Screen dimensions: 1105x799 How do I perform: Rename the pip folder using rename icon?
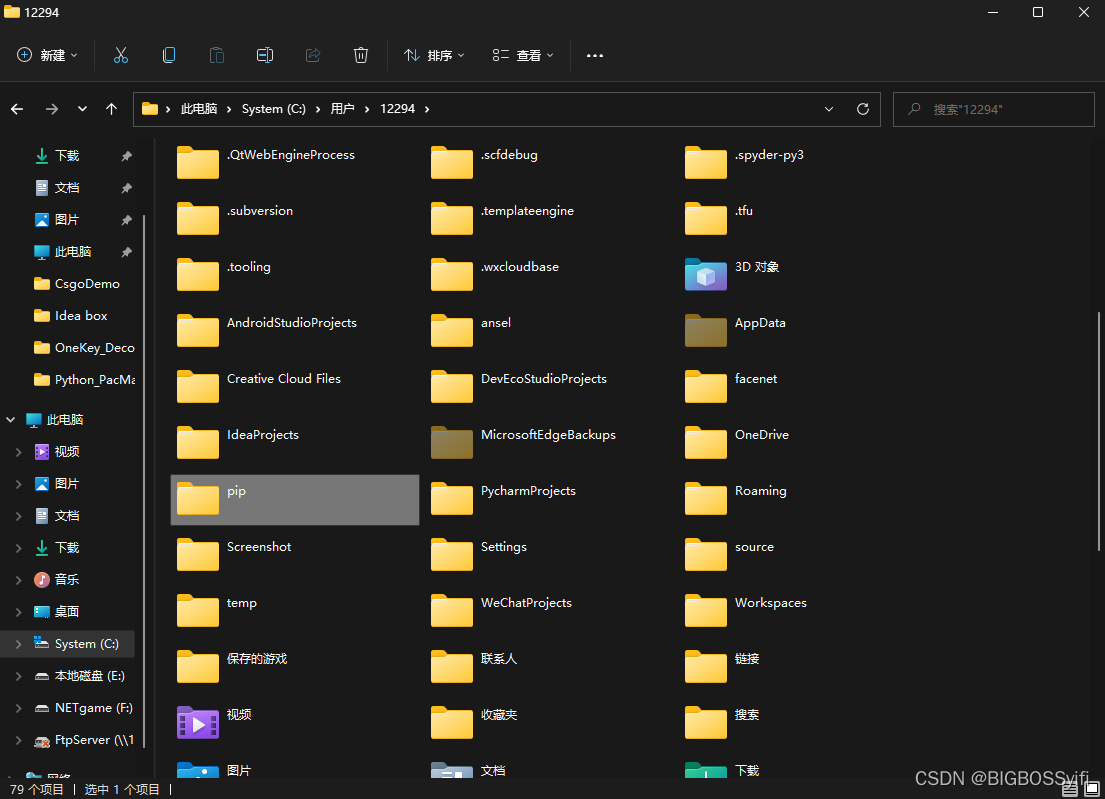coord(265,55)
